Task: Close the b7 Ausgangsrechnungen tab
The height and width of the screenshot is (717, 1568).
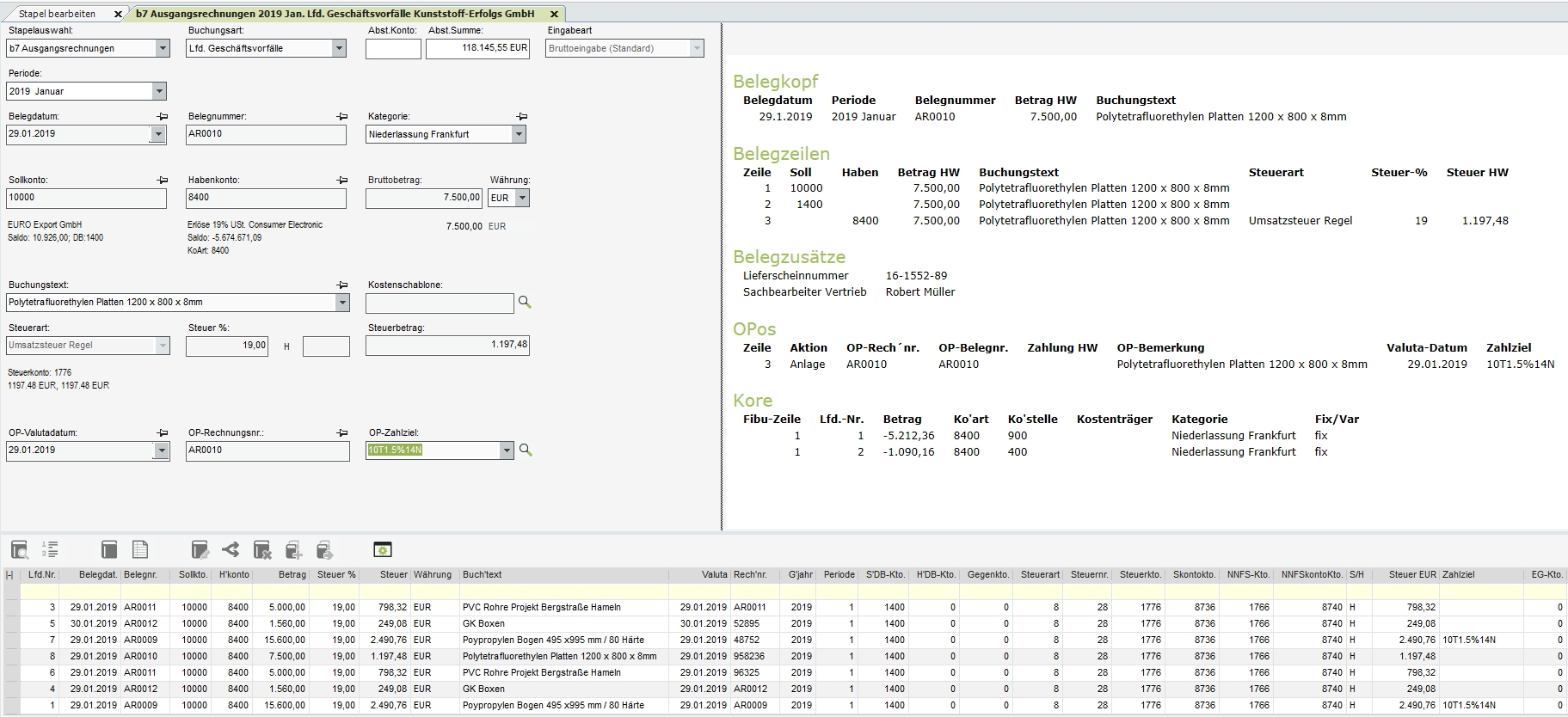Action: tap(555, 14)
